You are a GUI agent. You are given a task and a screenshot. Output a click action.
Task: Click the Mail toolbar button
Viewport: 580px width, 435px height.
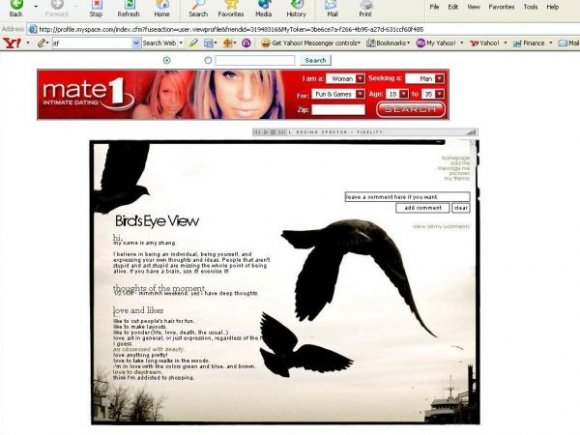coord(332,8)
